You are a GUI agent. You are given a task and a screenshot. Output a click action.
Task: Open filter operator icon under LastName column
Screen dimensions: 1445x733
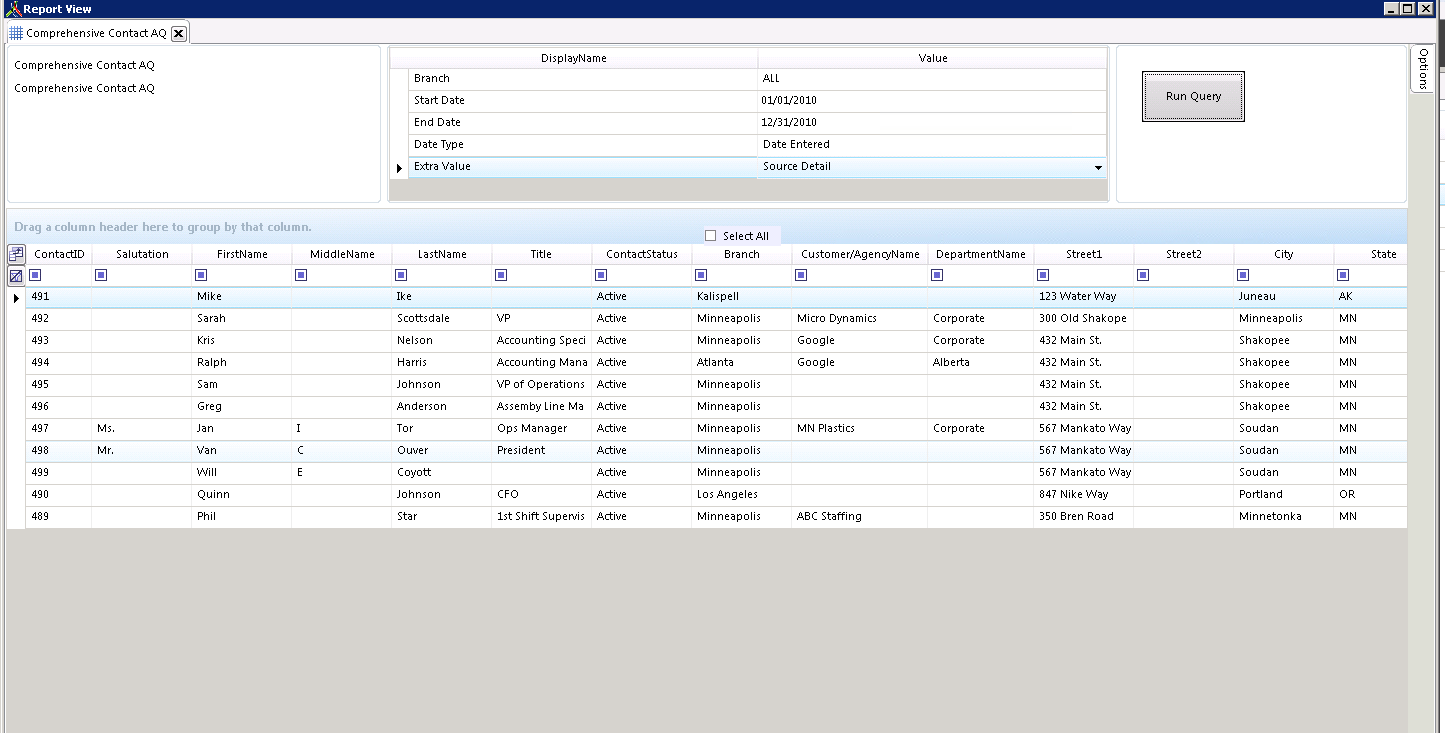[x=401, y=275]
